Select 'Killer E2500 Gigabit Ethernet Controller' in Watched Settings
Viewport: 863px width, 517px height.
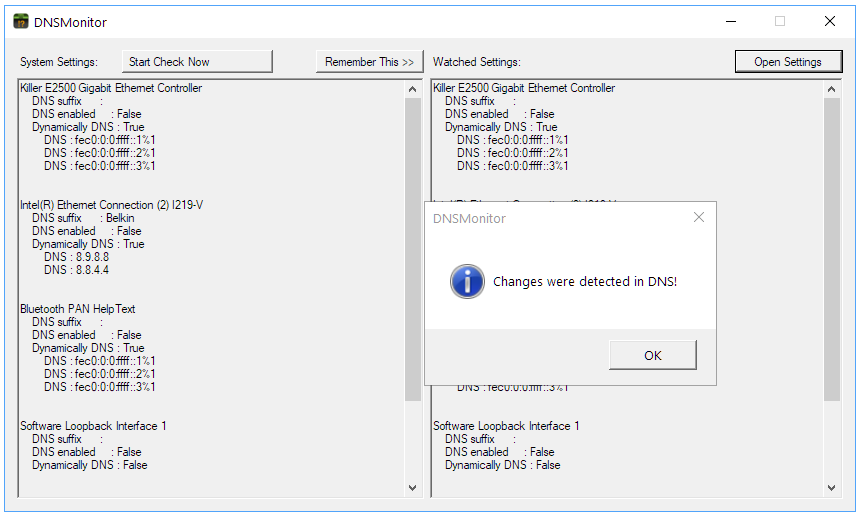524,88
